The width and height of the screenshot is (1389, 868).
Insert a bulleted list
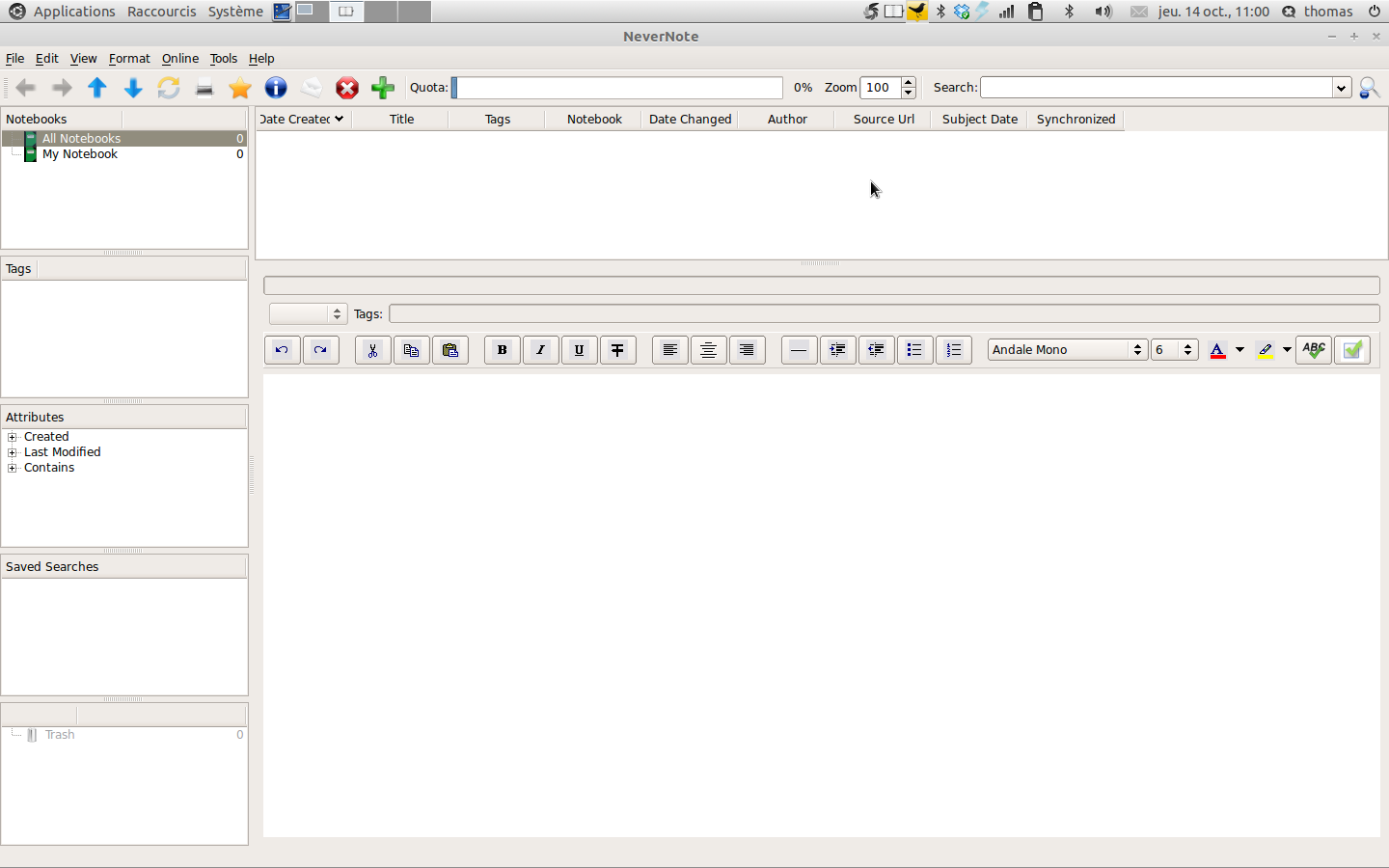914,350
